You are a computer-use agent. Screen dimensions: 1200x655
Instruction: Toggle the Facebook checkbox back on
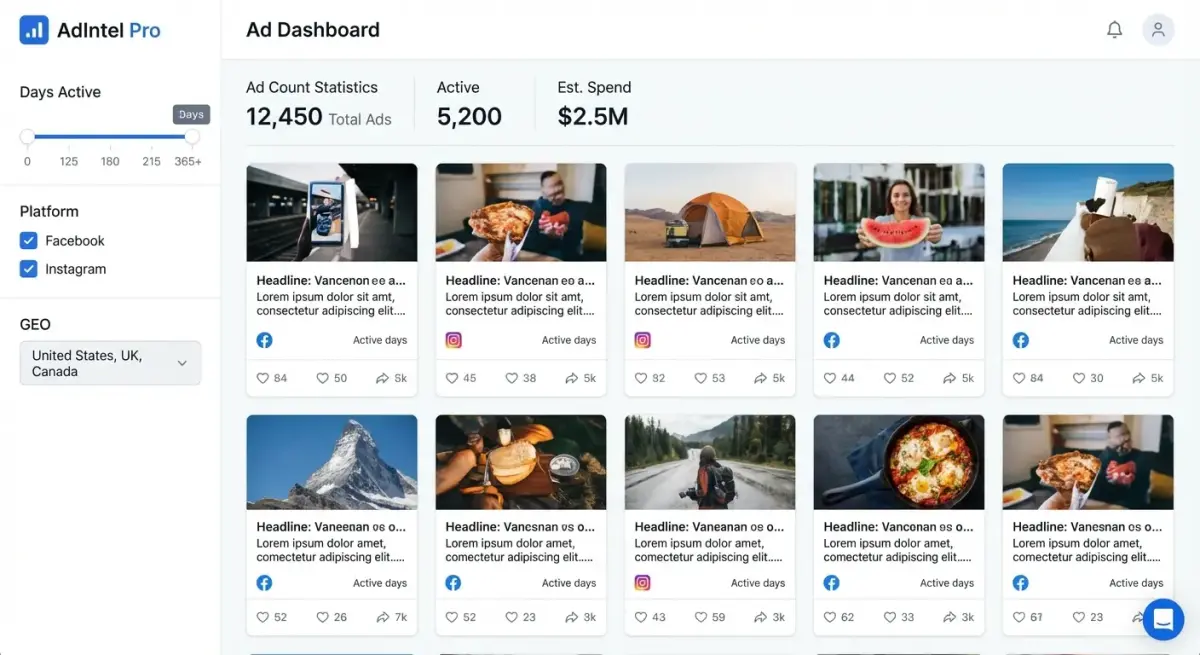pos(27,240)
